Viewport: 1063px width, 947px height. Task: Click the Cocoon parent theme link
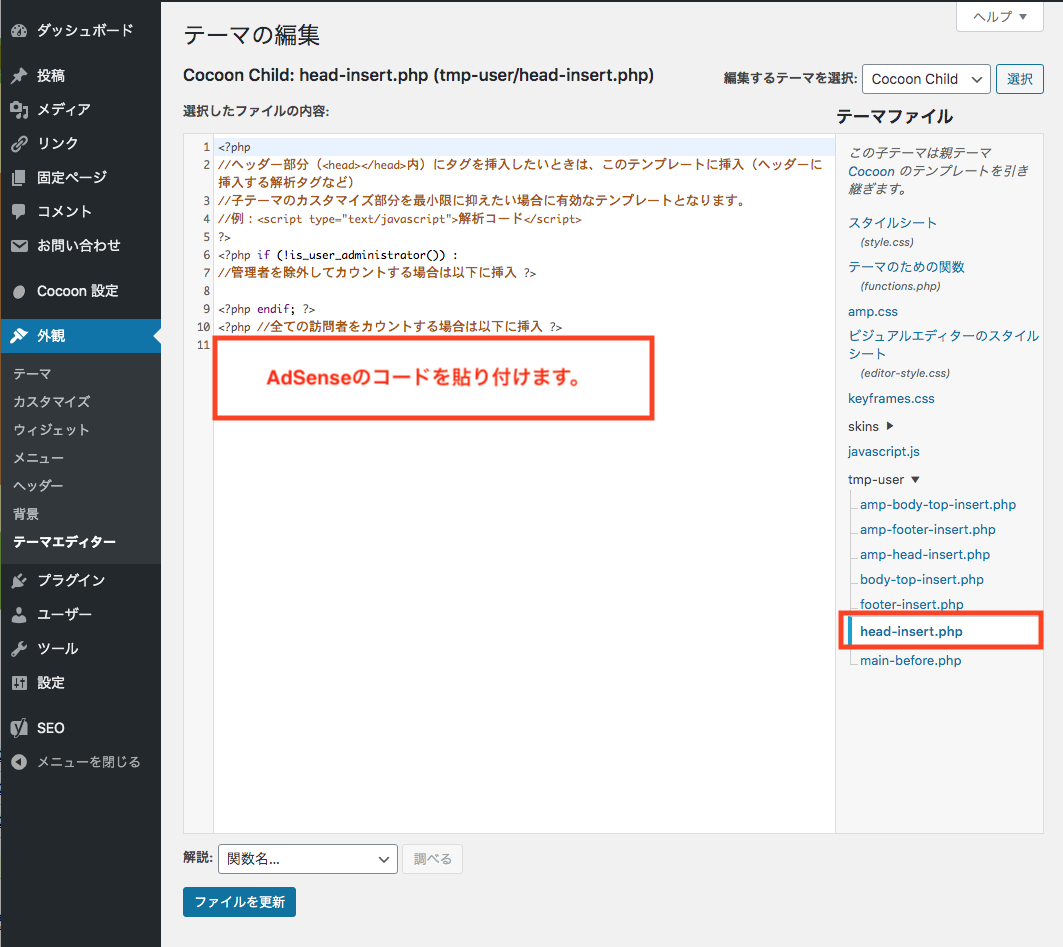click(871, 172)
